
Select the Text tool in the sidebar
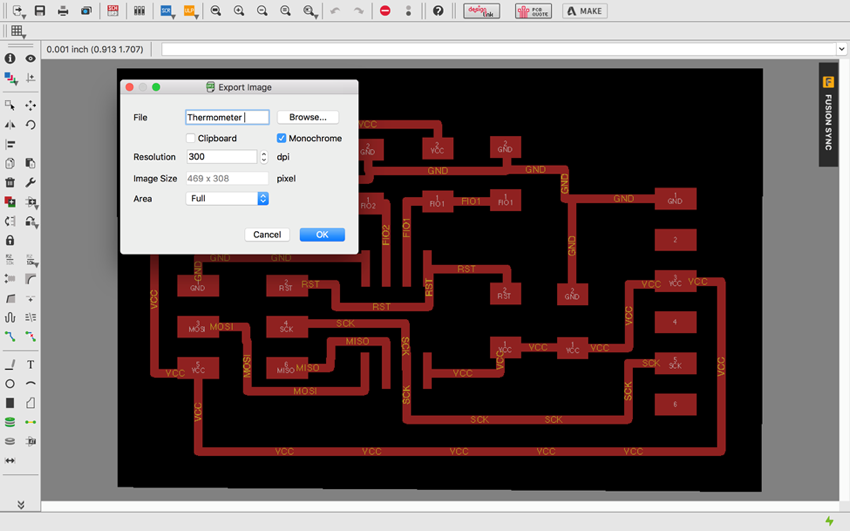click(31, 365)
